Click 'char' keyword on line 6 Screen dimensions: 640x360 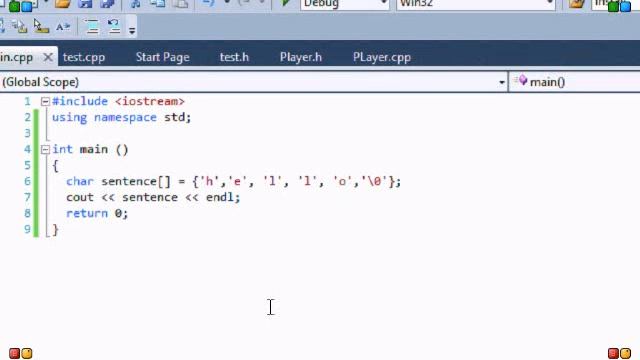tap(80, 181)
